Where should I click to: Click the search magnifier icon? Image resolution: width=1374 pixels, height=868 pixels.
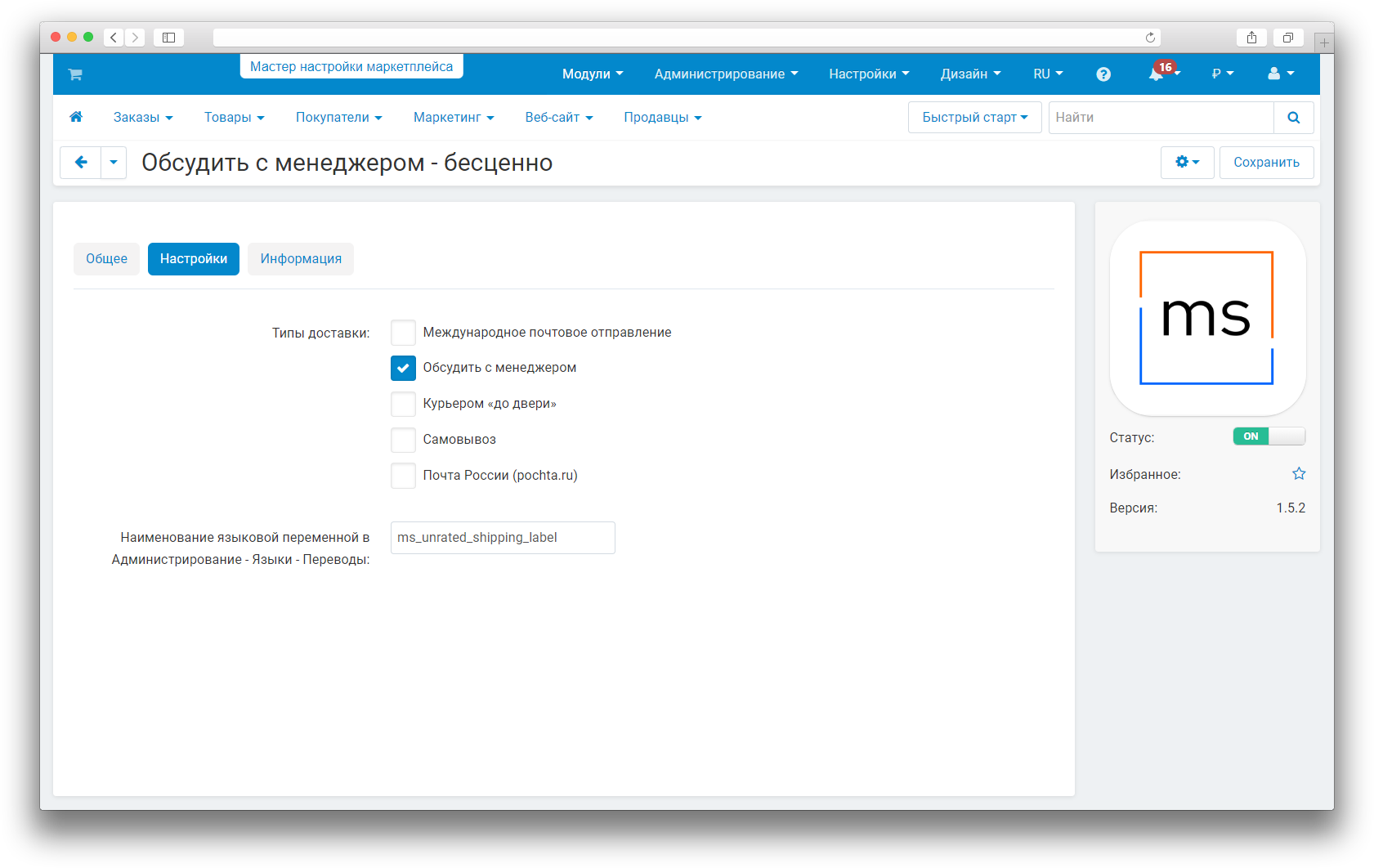[x=1293, y=118]
